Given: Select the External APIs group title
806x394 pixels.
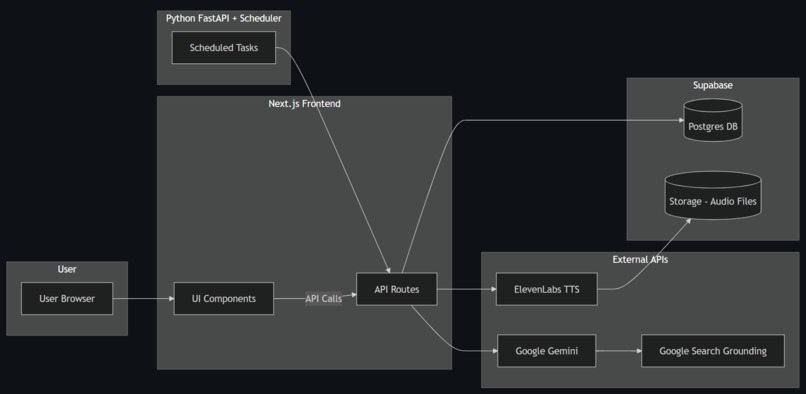Looking at the screenshot, I should [x=640, y=260].
